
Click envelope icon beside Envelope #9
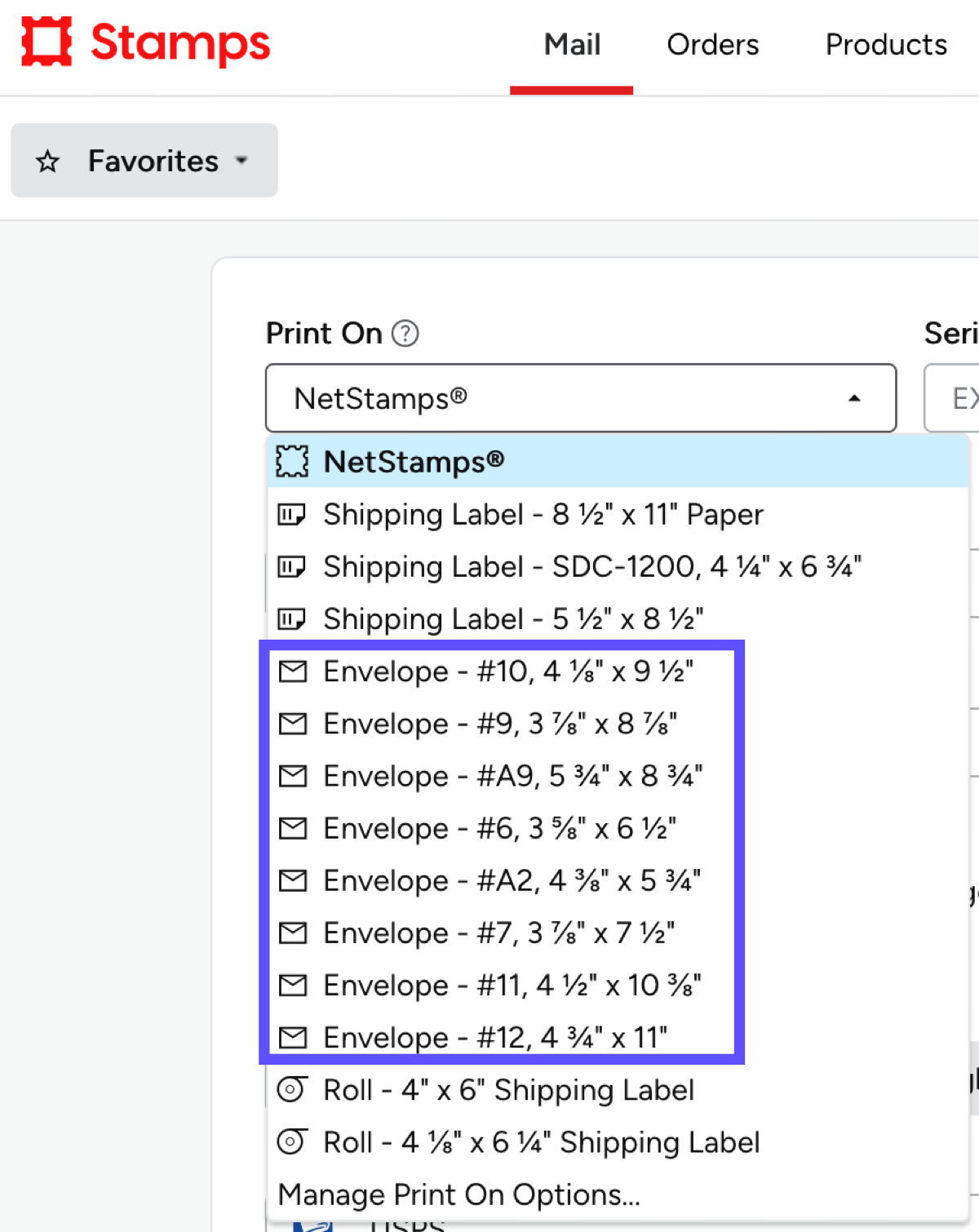point(292,724)
